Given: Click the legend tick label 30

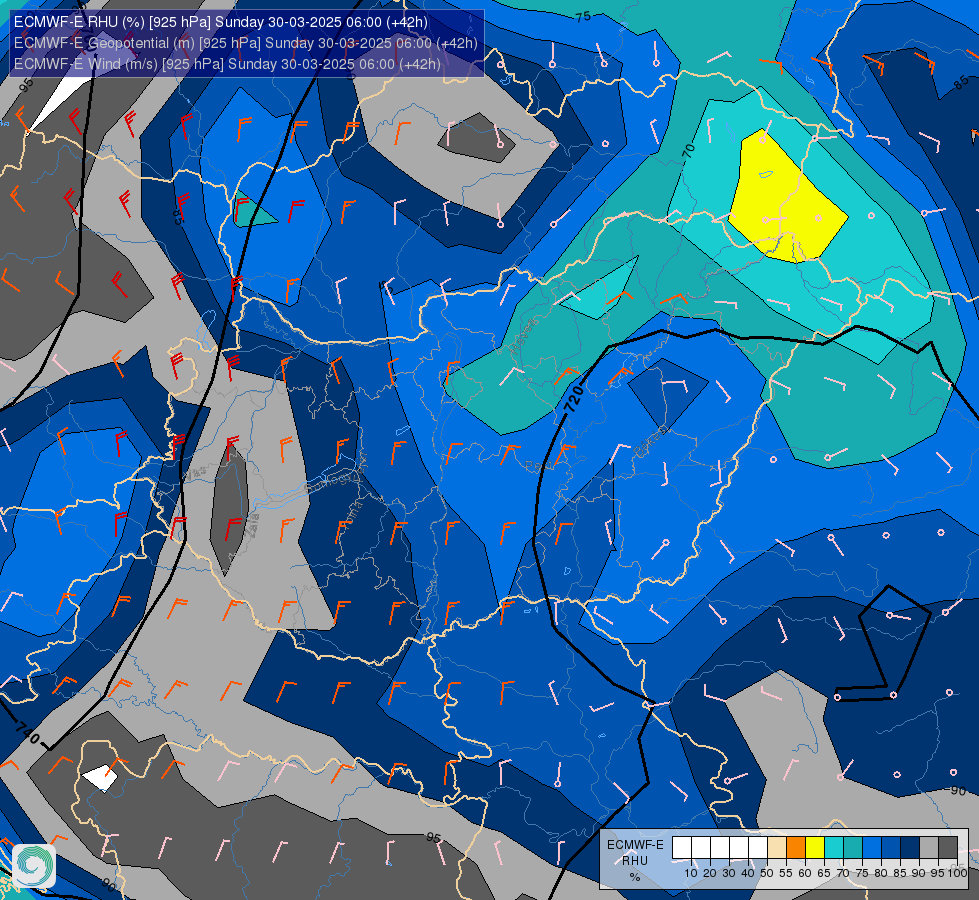Looking at the screenshot, I should click(729, 873).
